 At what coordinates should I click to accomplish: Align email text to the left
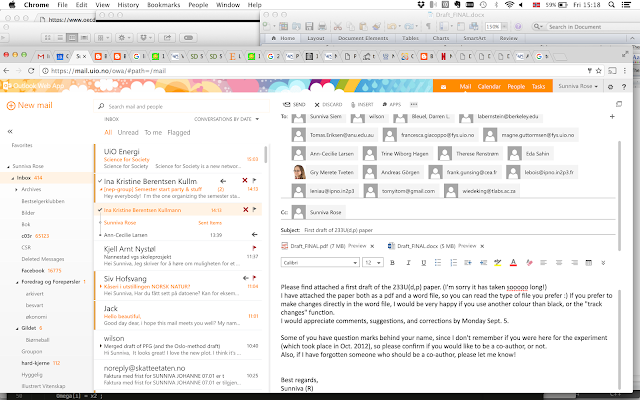click(x=543, y=262)
